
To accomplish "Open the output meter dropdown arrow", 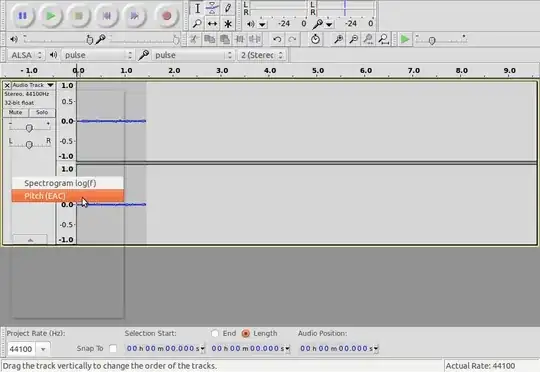I will coord(262,24).
